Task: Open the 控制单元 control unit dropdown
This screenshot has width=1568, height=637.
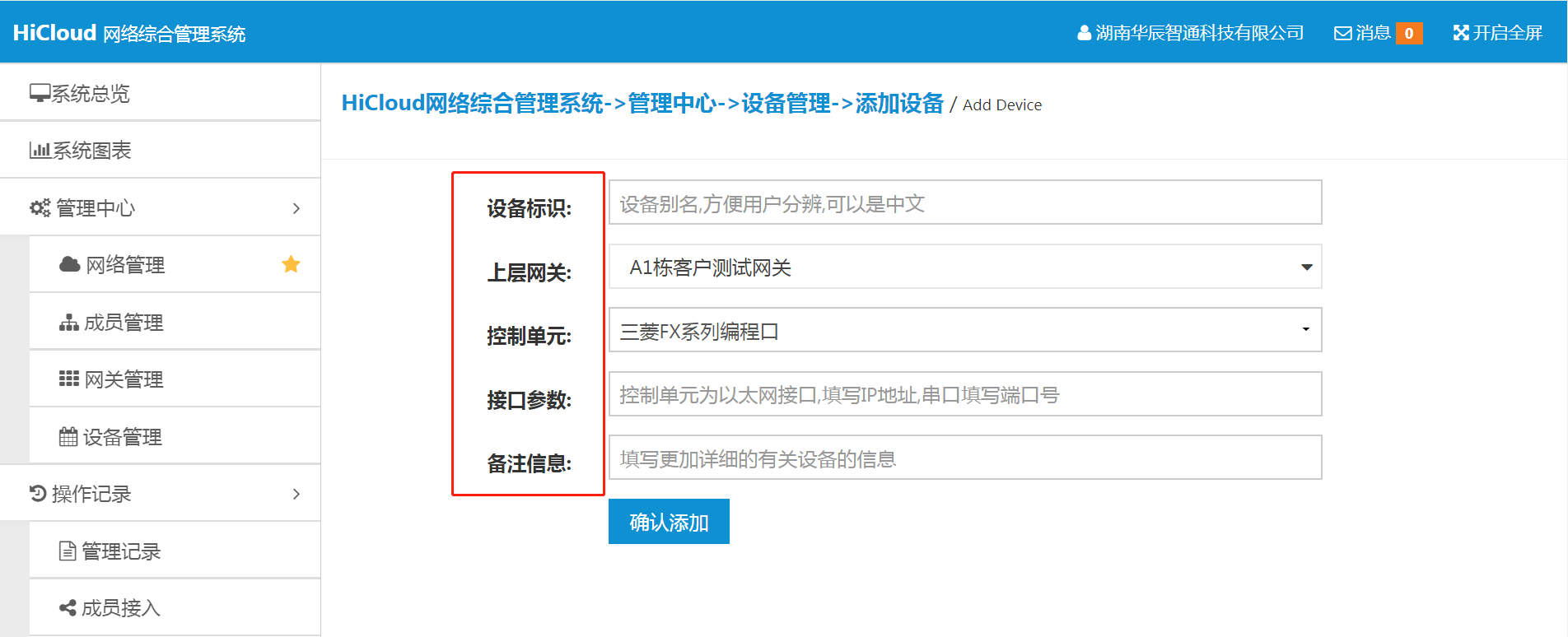Action: [x=964, y=330]
